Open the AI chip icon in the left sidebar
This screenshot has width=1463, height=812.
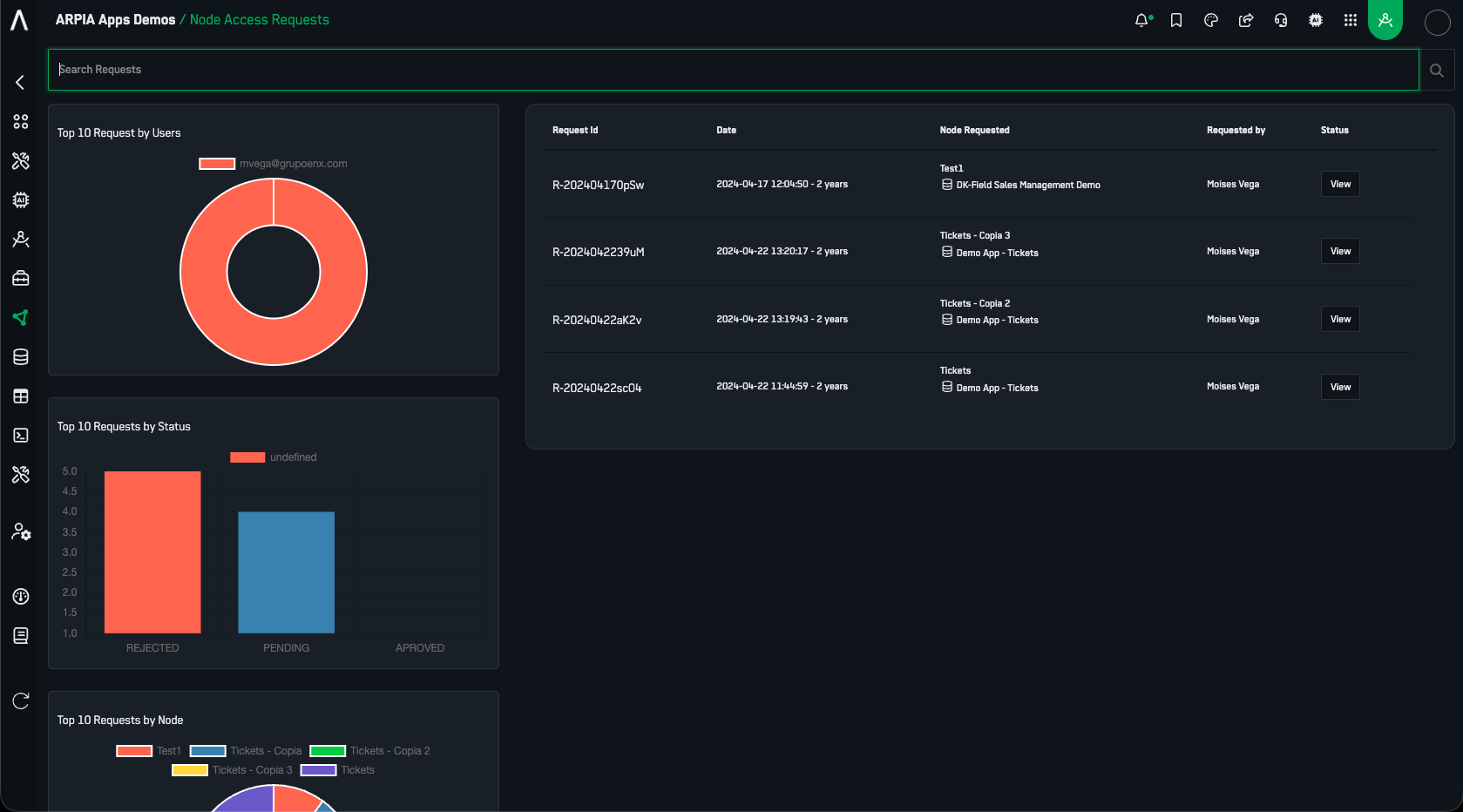21,200
